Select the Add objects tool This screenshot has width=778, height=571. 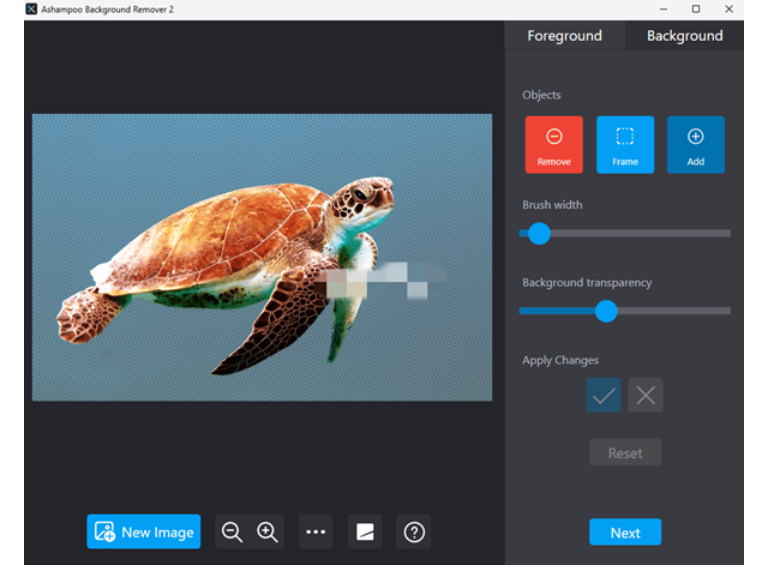coord(695,145)
